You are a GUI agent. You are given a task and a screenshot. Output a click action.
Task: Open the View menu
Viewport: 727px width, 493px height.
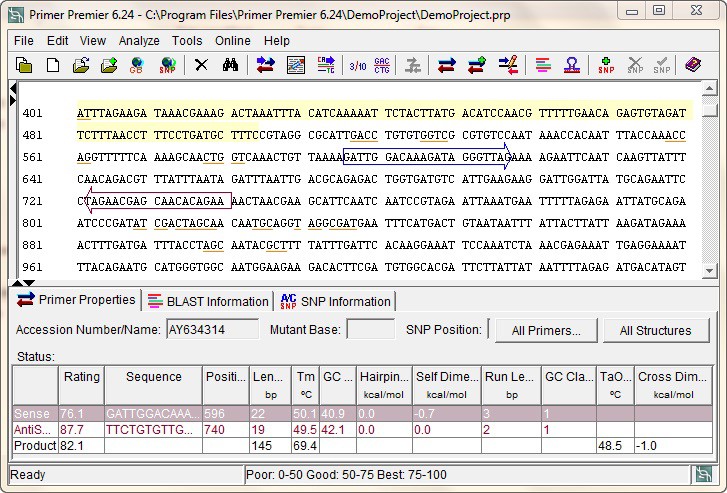tap(93, 41)
